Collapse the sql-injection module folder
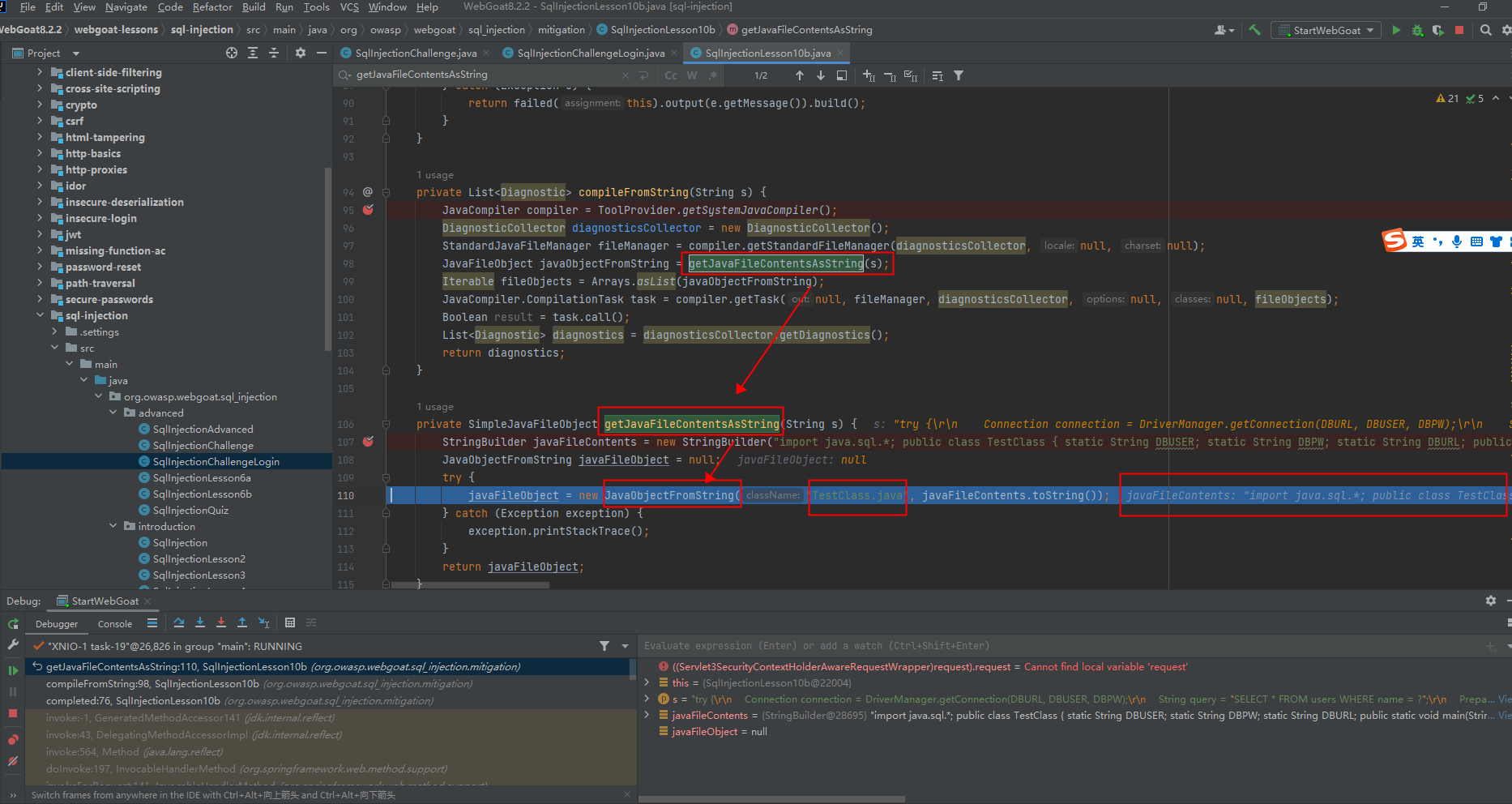Viewport: 1512px width, 804px height. point(40,315)
